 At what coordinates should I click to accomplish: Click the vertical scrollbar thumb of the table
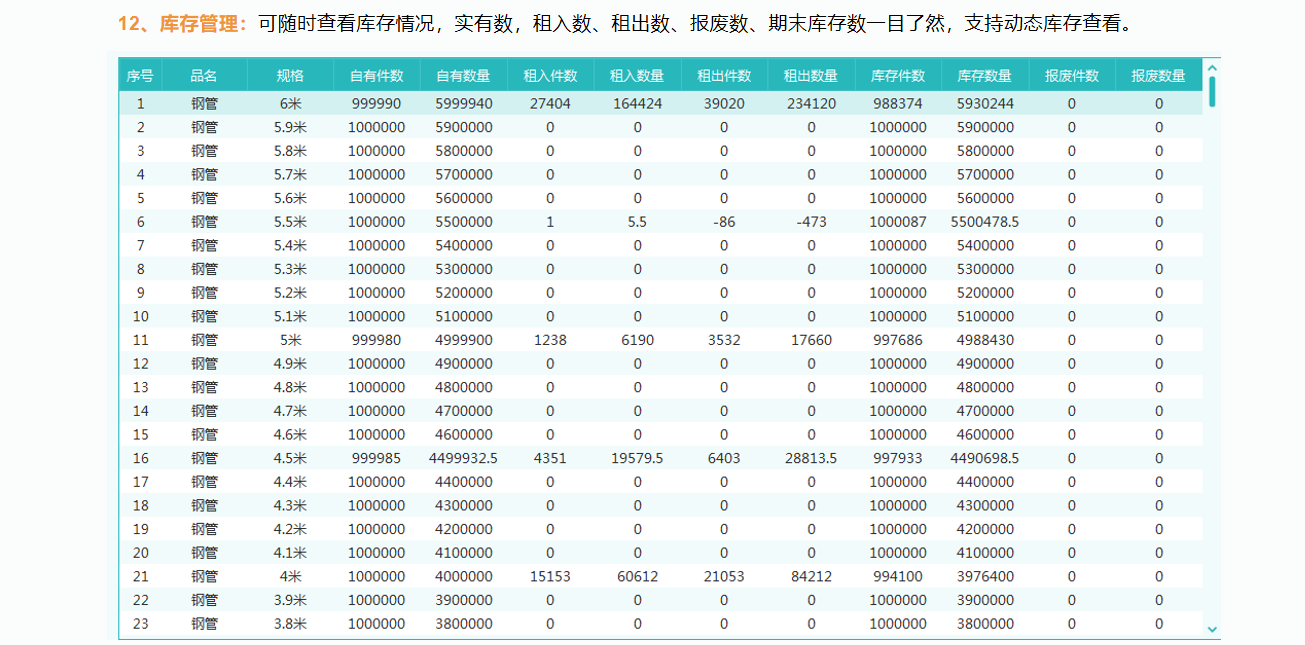click(x=1212, y=91)
